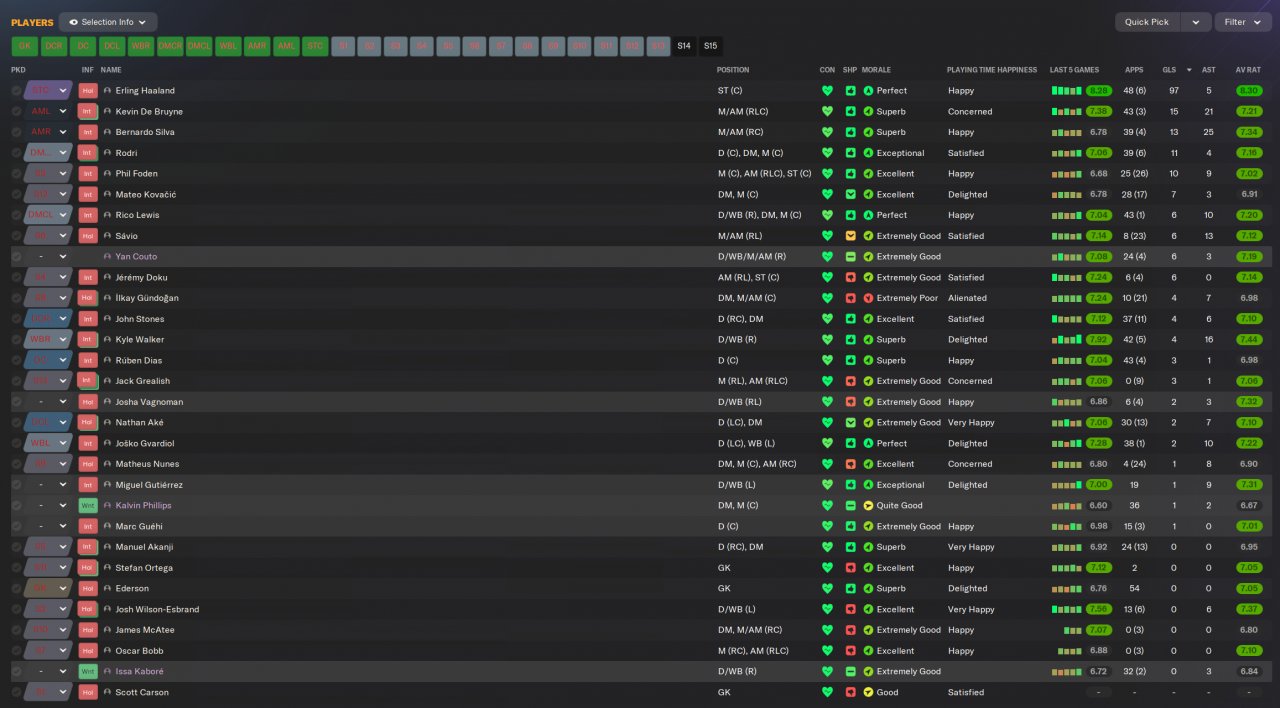Click Josh Wilson-Esbrand's name

coord(157,609)
